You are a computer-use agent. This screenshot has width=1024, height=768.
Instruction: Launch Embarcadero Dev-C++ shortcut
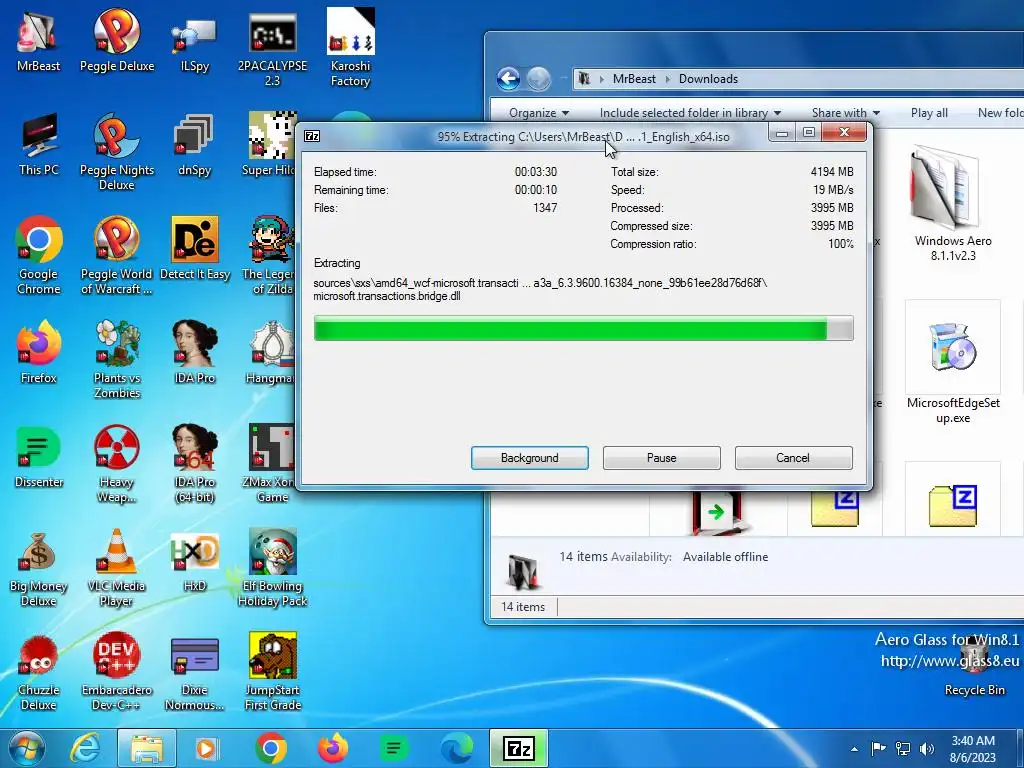tap(117, 672)
